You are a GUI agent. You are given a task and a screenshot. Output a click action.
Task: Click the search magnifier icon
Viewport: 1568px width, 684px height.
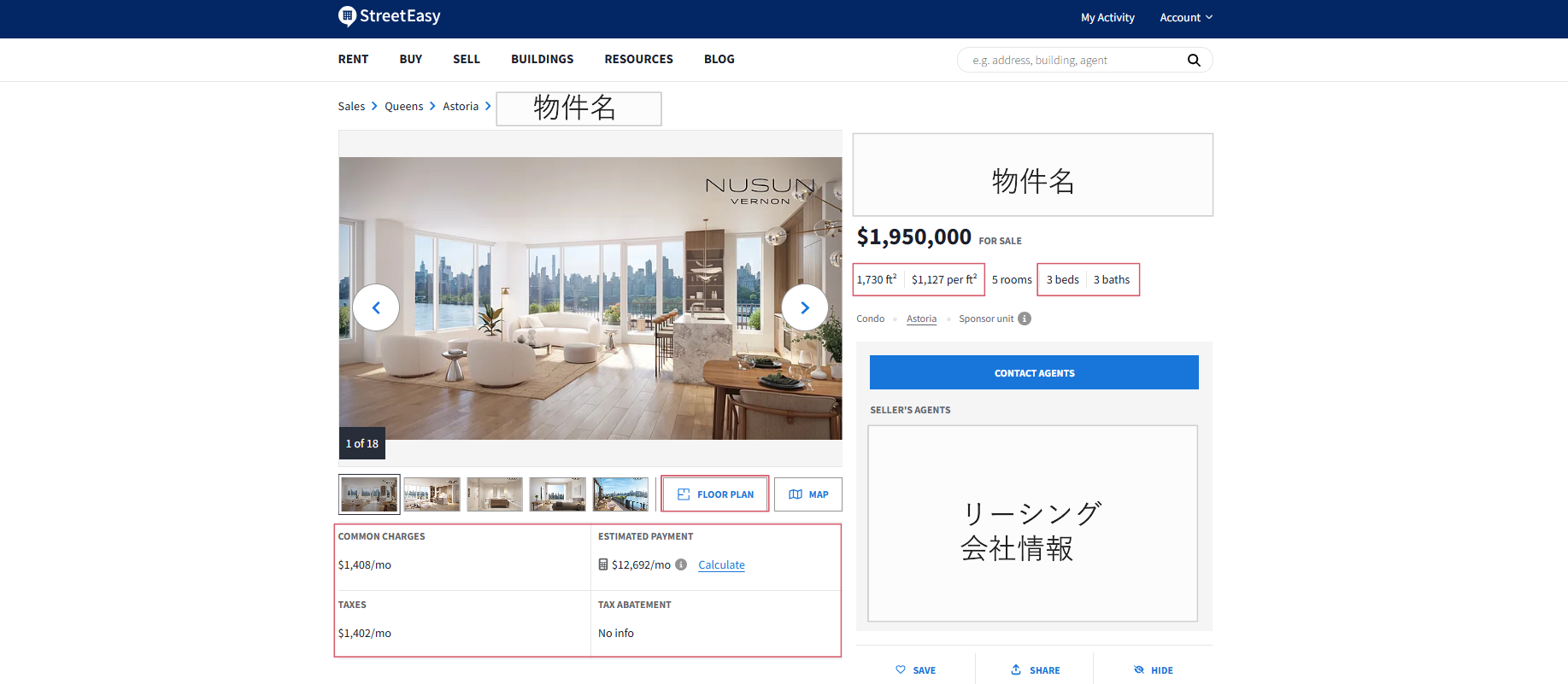click(1194, 61)
